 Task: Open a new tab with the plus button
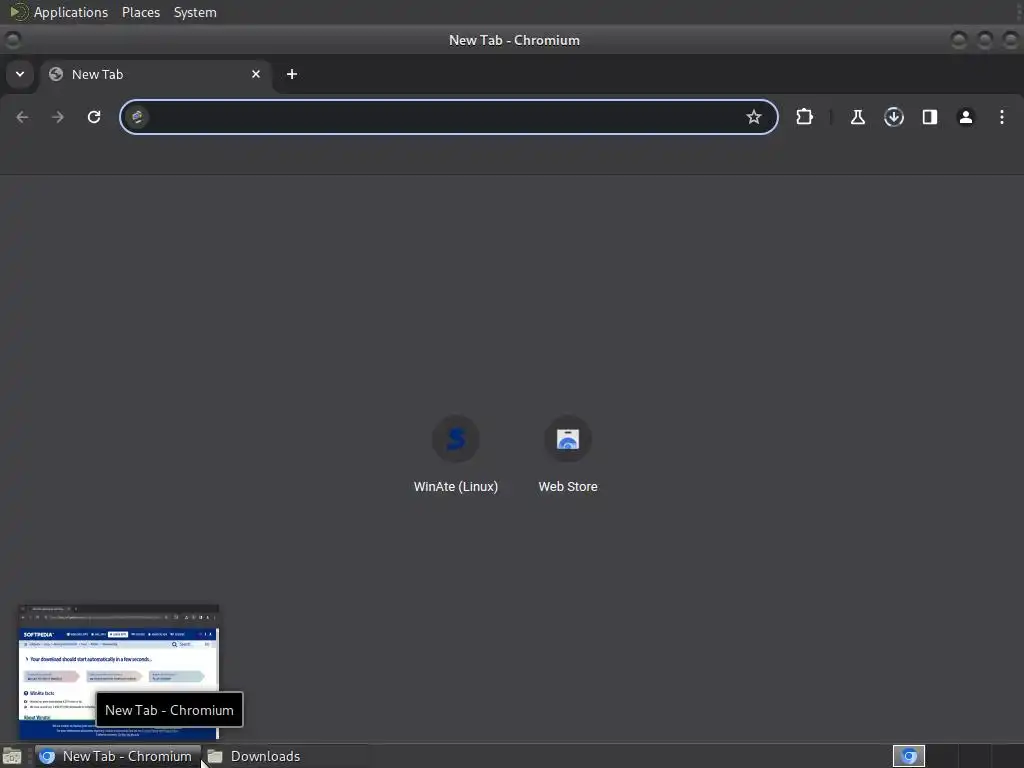[x=292, y=74]
